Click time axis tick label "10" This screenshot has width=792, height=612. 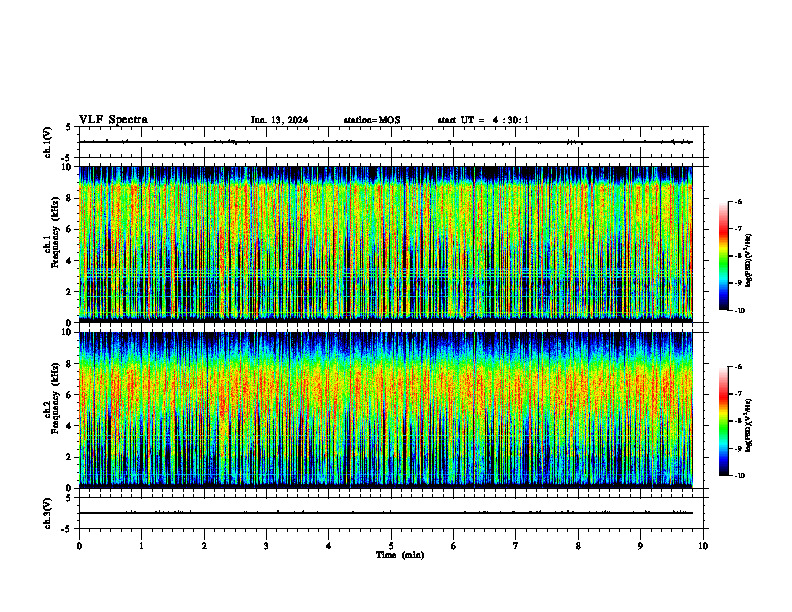(x=703, y=546)
